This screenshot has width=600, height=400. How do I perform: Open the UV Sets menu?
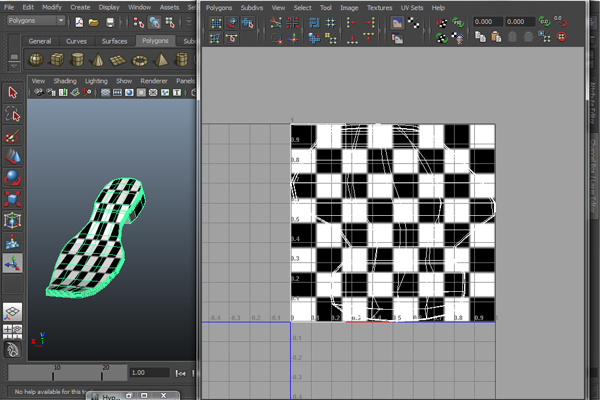(x=412, y=8)
